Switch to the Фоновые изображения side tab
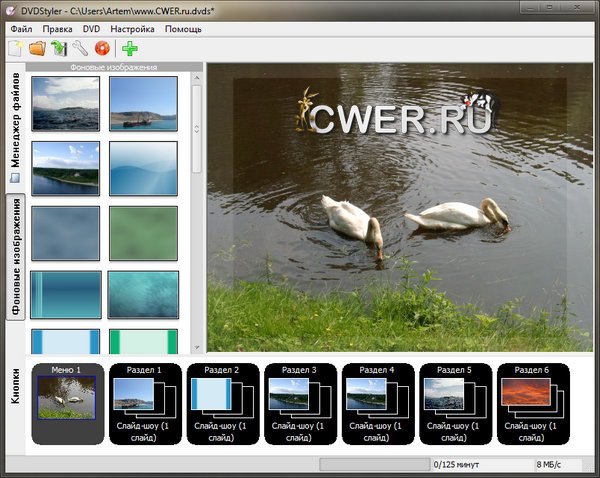Image resolution: width=600 pixels, height=478 pixels. point(16,257)
